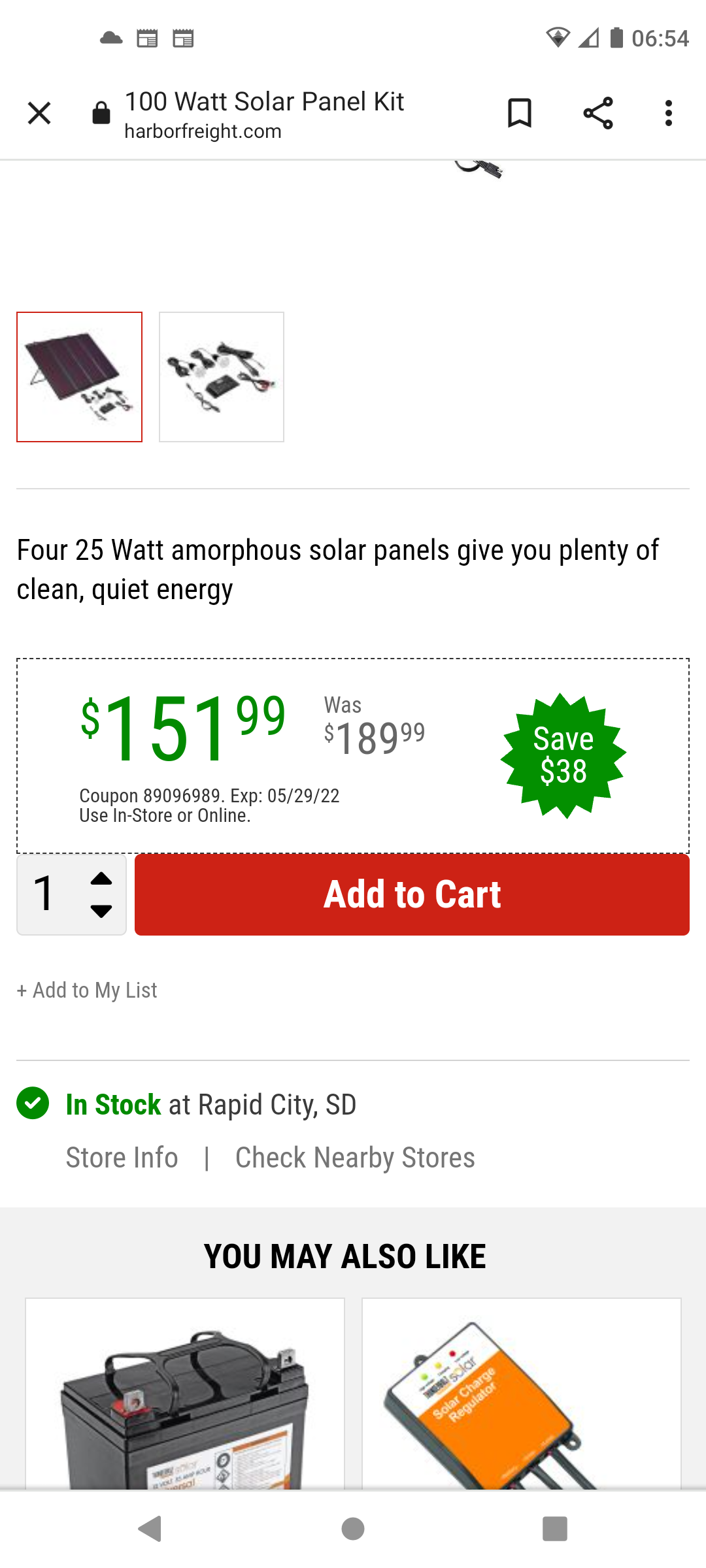Close the browser custom tab
706x1568 pixels.
click(x=39, y=113)
